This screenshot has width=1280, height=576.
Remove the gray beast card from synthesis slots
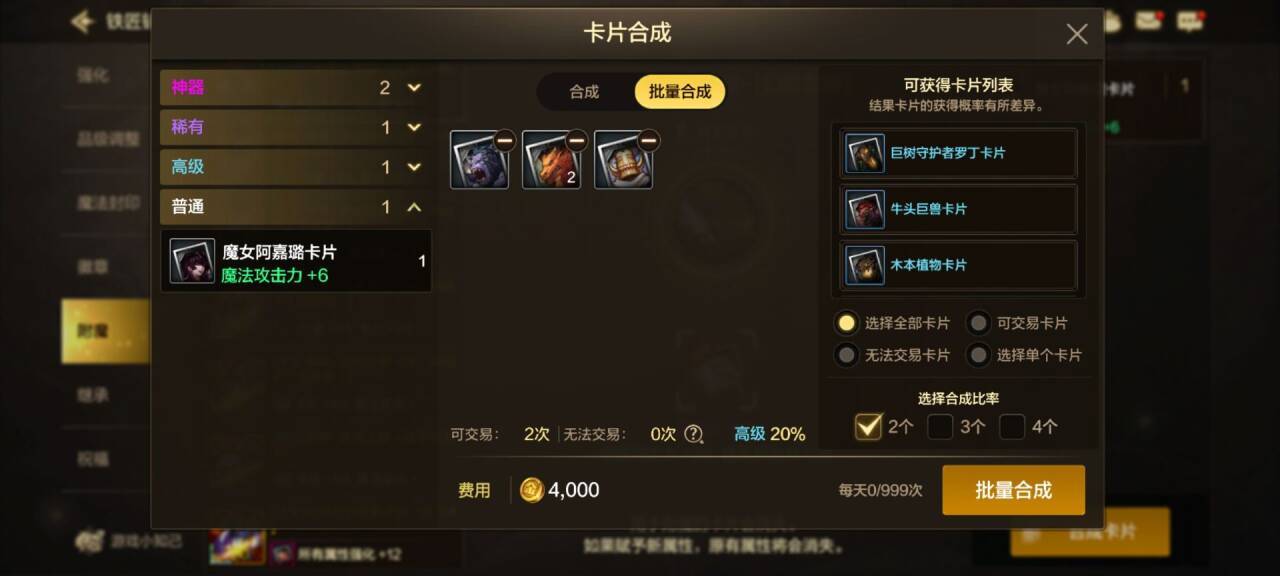point(505,141)
